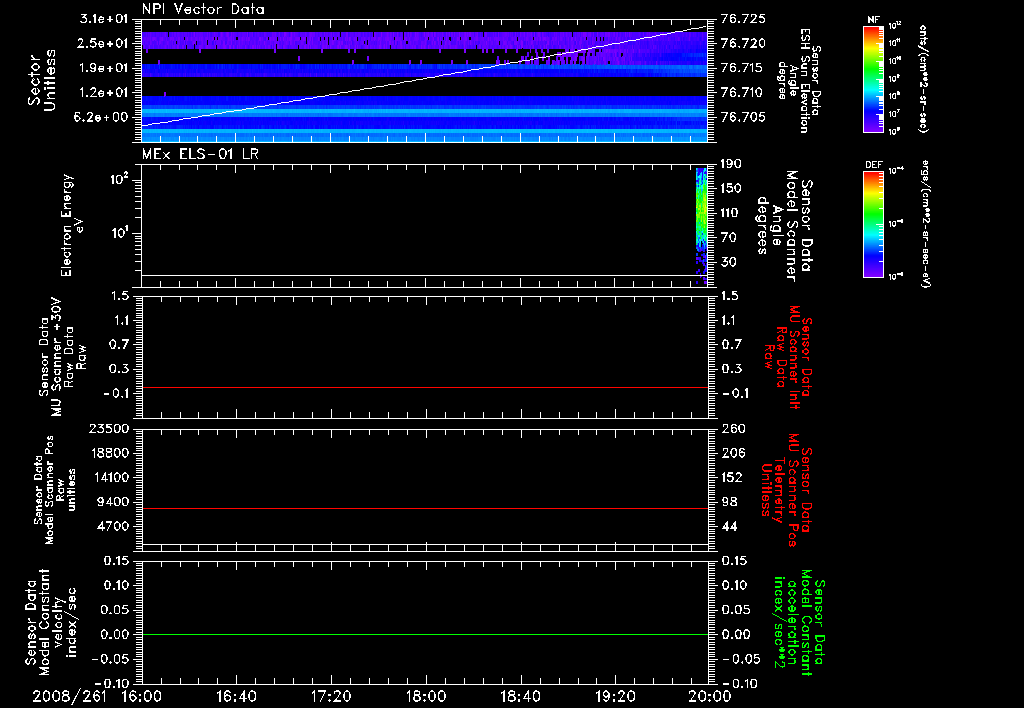The width and height of the screenshot is (1024, 708).
Task: Click the NF color scale bar
Action: click(x=873, y=79)
